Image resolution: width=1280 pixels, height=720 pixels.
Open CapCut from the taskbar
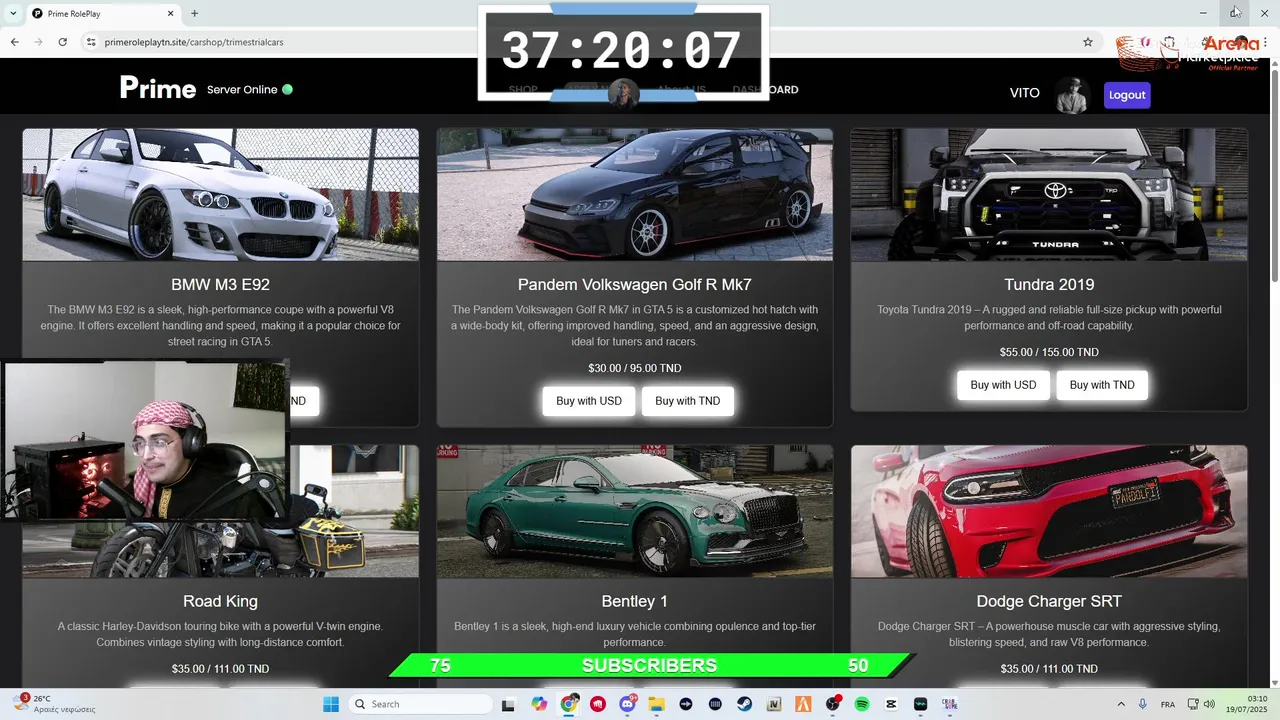click(x=891, y=704)
